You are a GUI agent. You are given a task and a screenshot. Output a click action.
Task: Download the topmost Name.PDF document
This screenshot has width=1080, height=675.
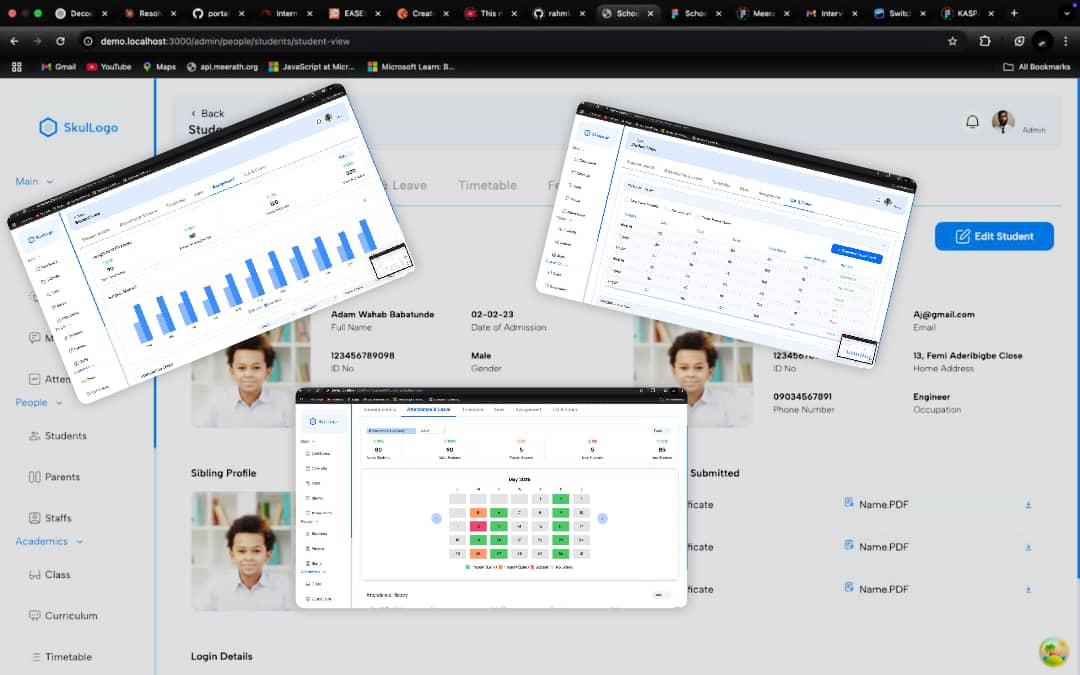tap(1028, 505)
